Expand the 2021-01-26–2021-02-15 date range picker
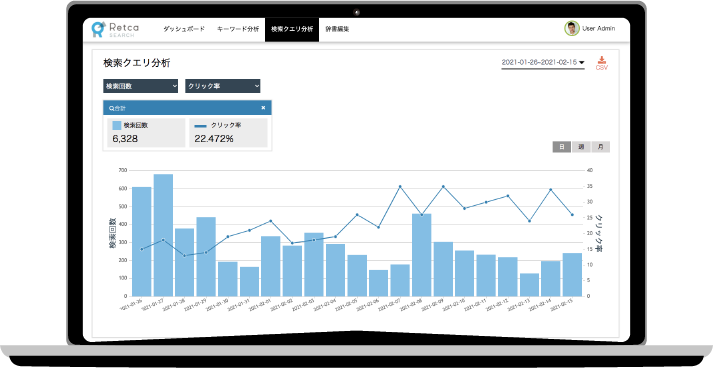 point(543,63)
